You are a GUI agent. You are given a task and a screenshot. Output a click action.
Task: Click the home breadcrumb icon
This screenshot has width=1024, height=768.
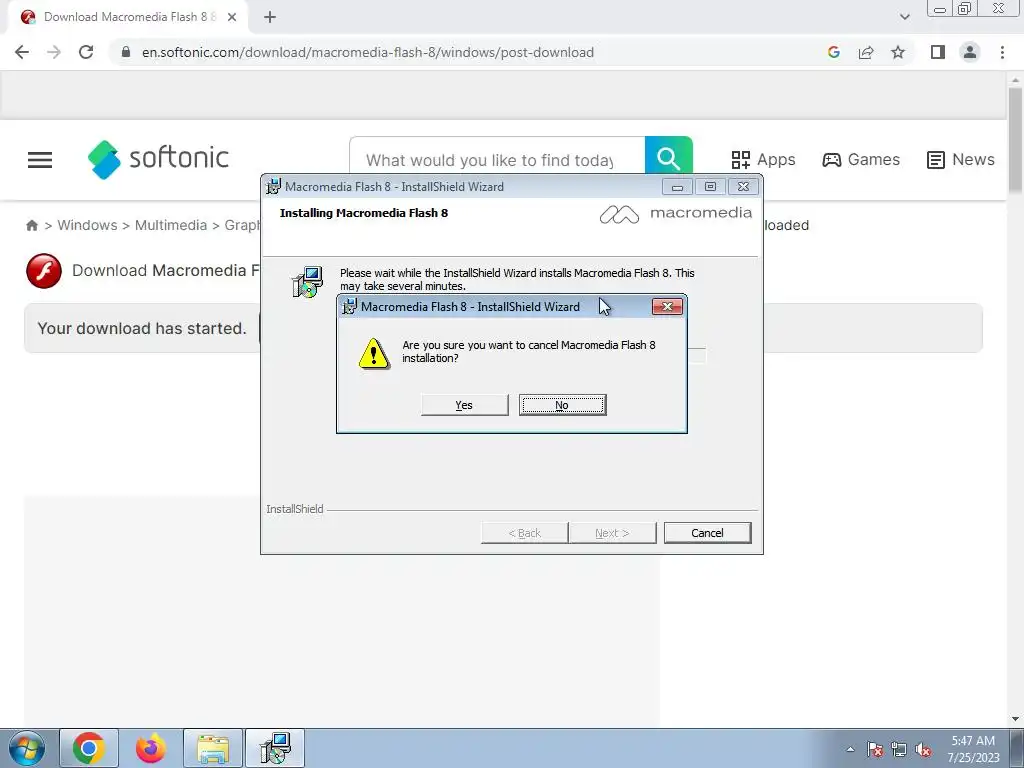pyautogui.click(x=31, y=225)
